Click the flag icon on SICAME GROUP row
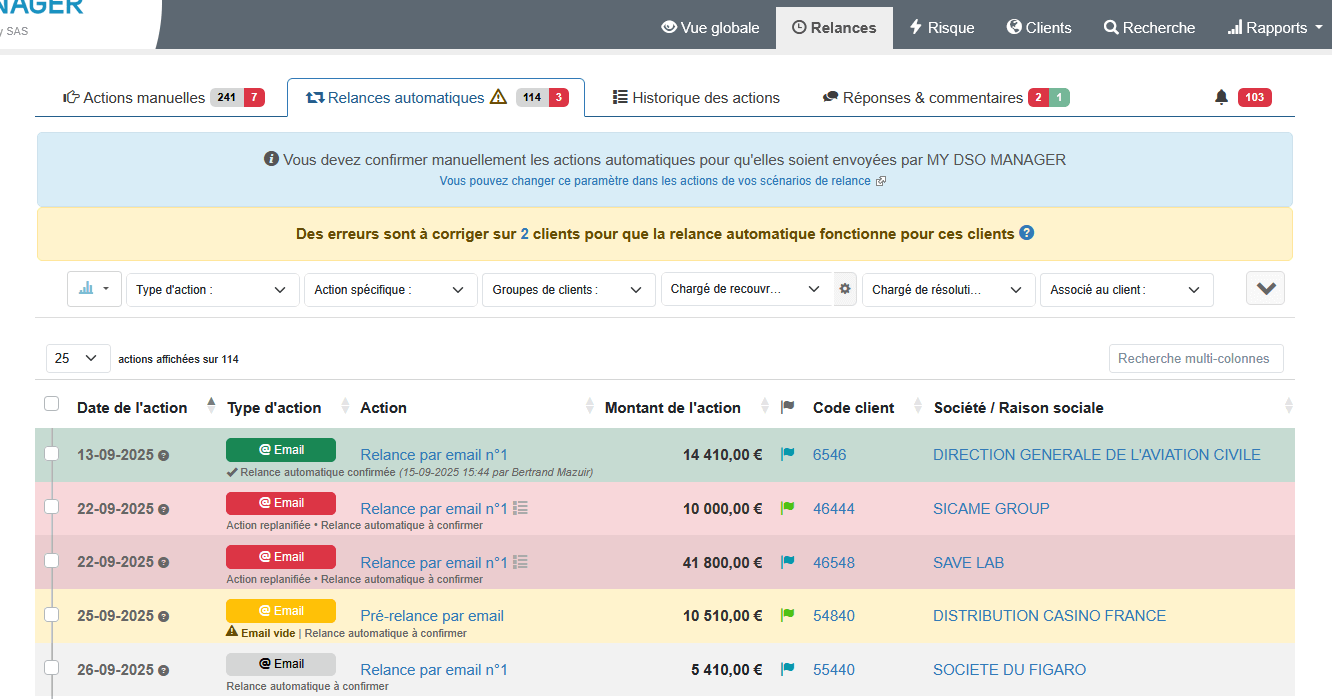Screen dimensions: 1332x699 pyautogui.click(x=787, y=508)
